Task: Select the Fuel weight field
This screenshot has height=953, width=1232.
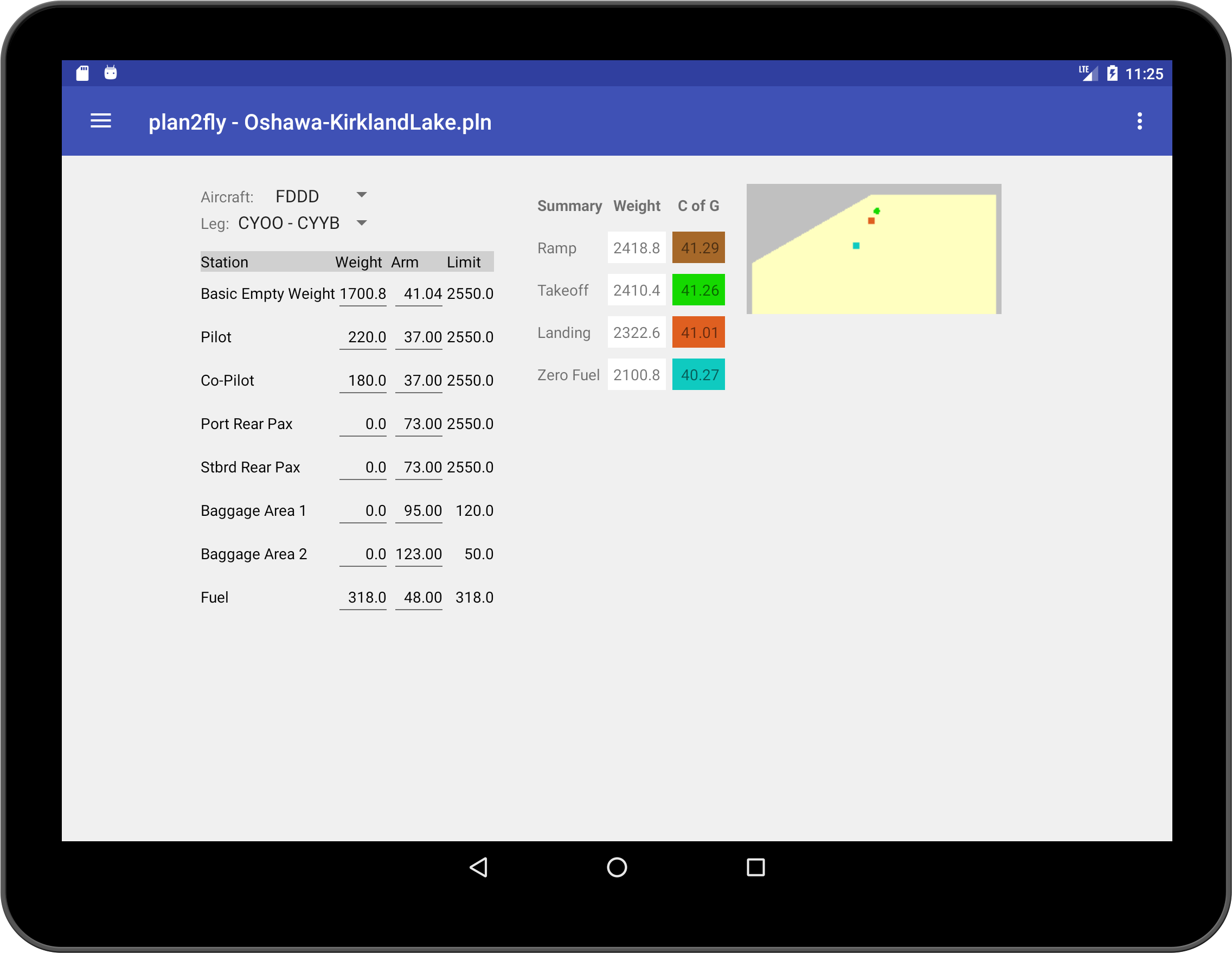Action: point(363,597)
